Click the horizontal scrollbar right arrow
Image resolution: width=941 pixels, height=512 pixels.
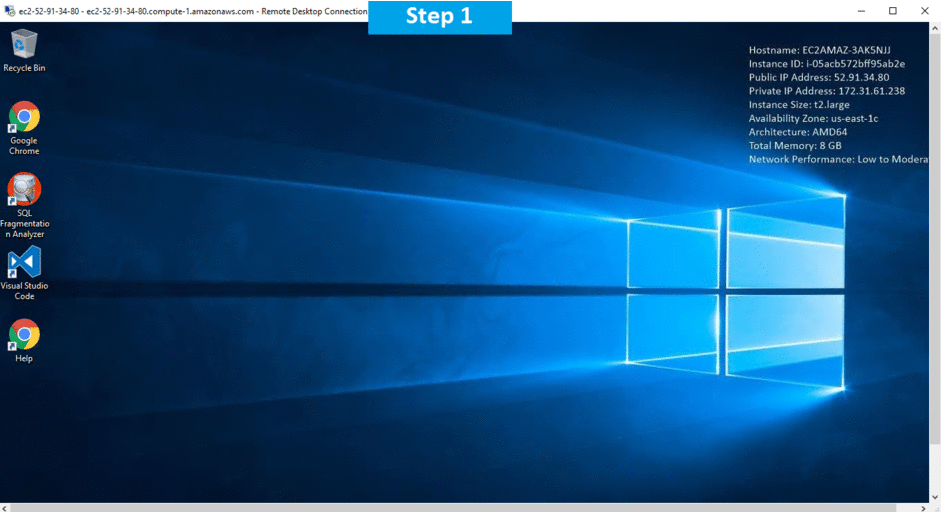[925, 506]
